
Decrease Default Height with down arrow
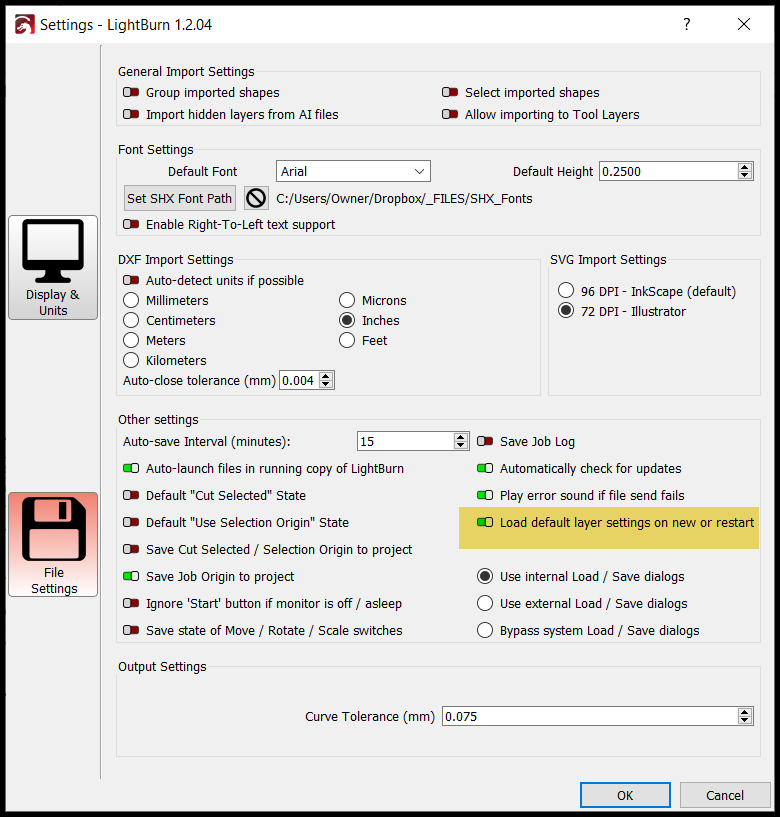click(745, 175)
